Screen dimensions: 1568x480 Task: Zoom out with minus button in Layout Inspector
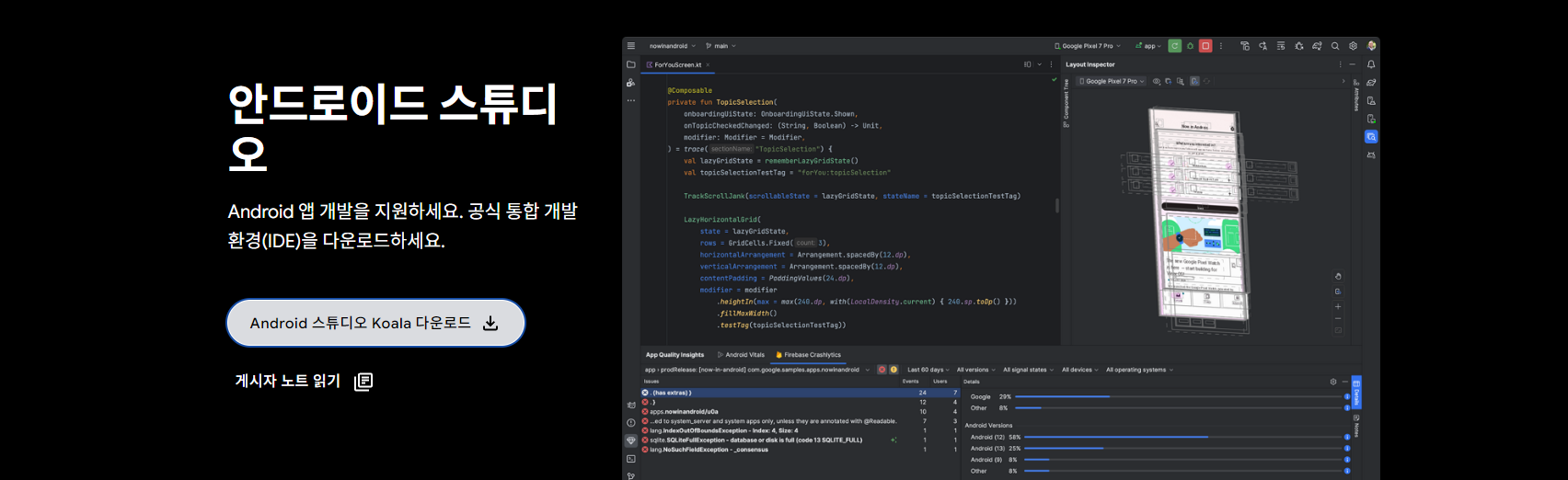pos(1338,318)
